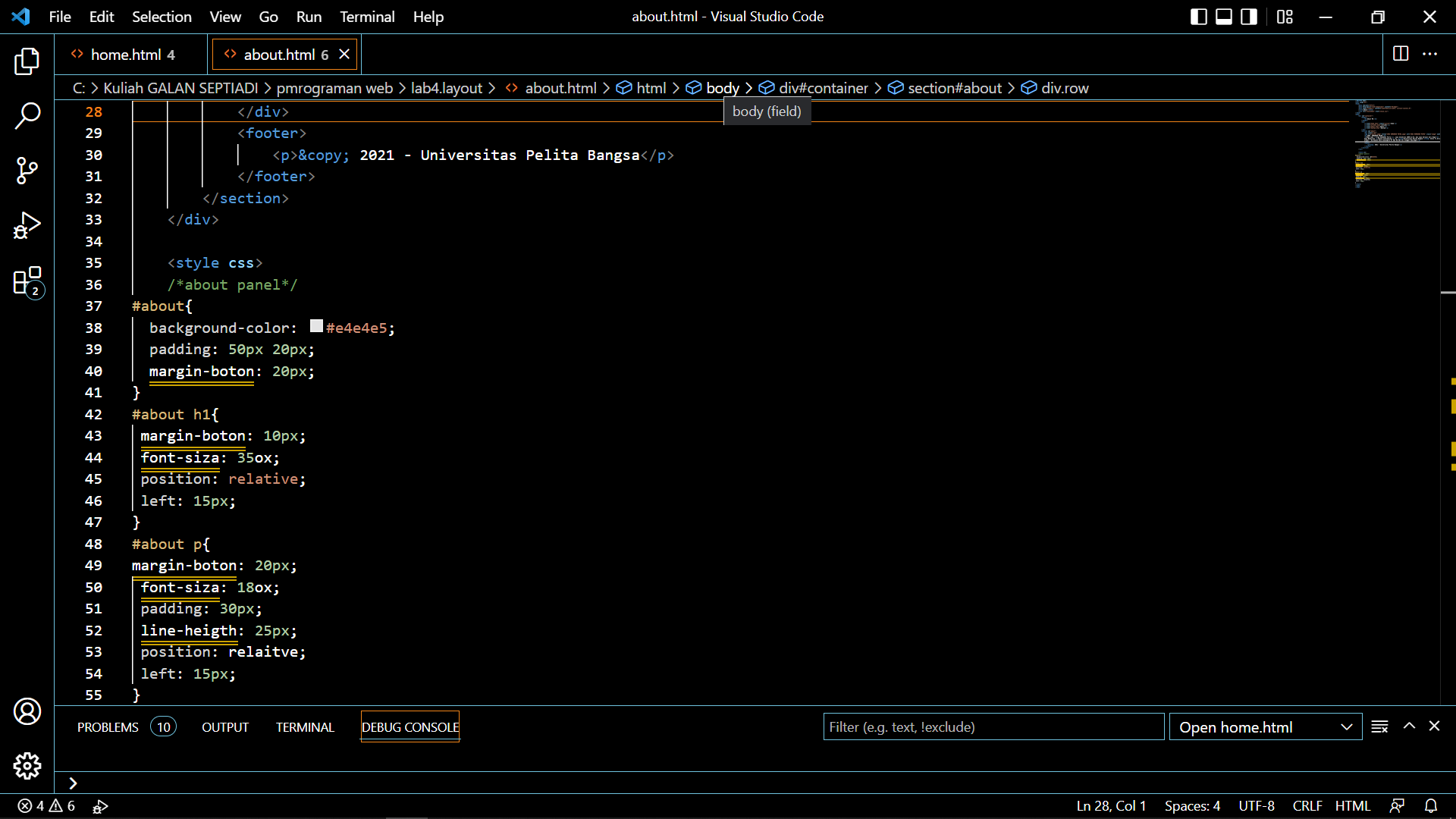Maximize panel size with chevron up
1456x819 pixels.
(x=1409, y=726)
